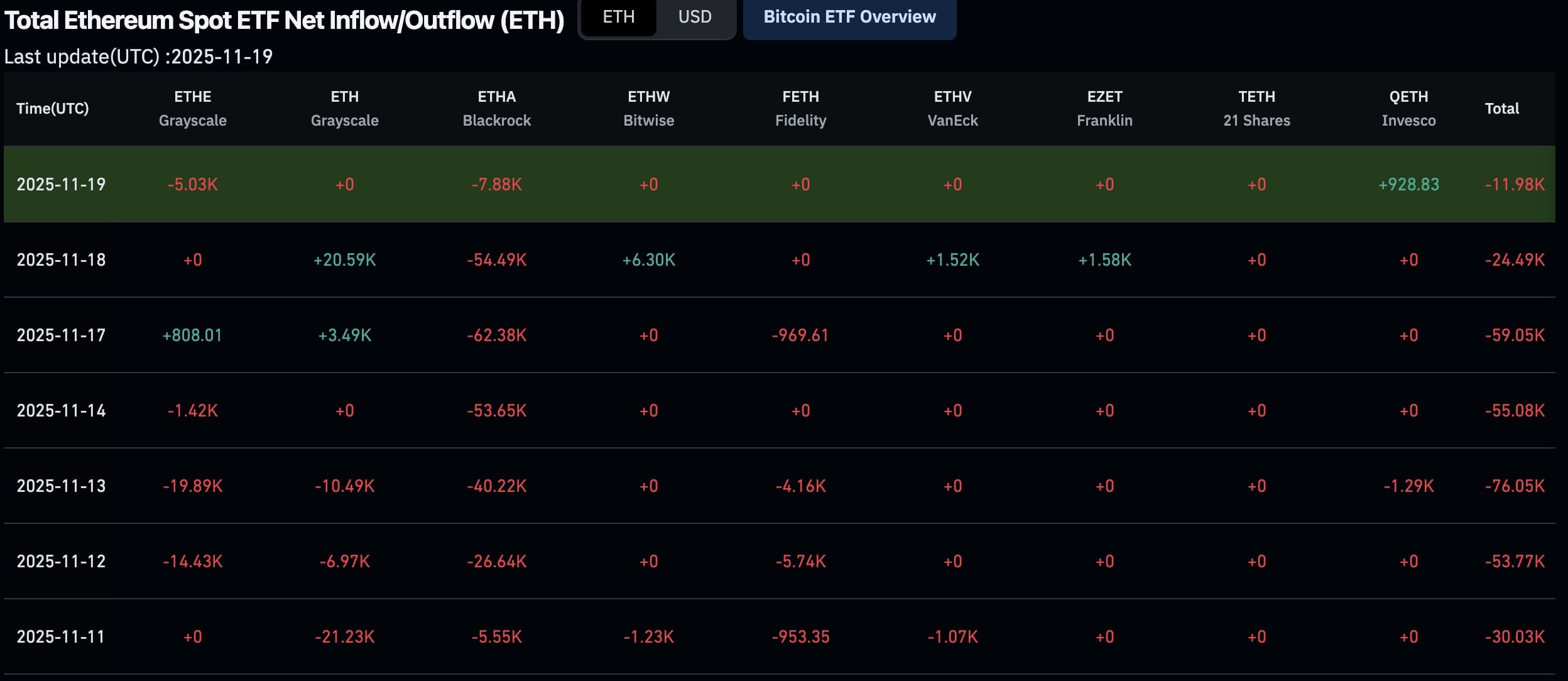Select the ETH unit toggle option
Viewport: 1568px width, 681px height.
[618, 17]
